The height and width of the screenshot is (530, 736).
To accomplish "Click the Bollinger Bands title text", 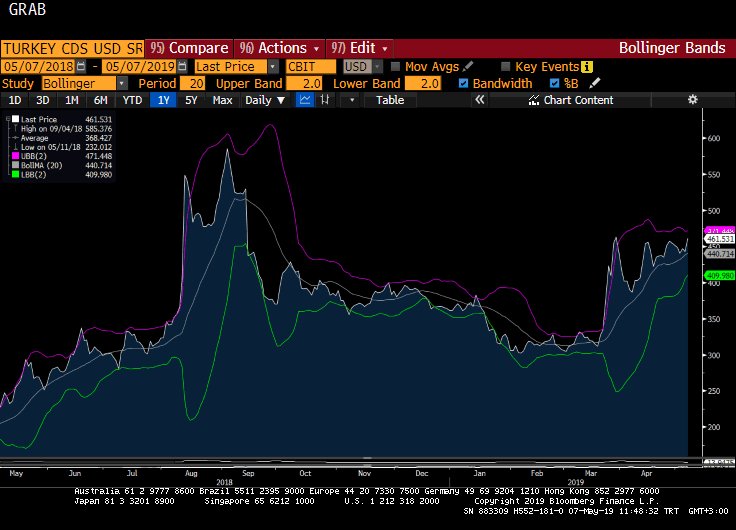I will [x=672, y=48].
